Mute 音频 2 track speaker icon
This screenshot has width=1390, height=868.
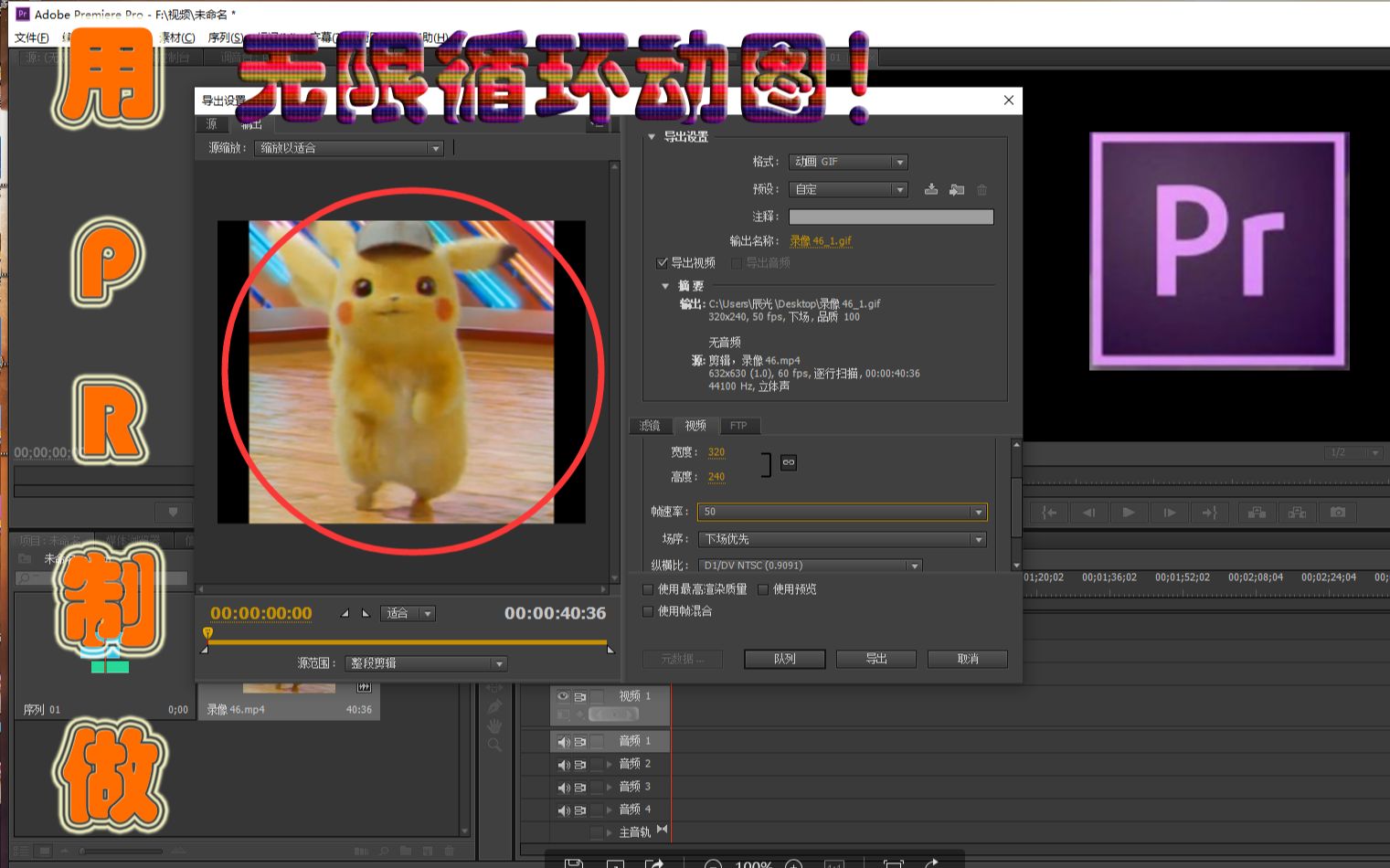(x=563, y=764)
